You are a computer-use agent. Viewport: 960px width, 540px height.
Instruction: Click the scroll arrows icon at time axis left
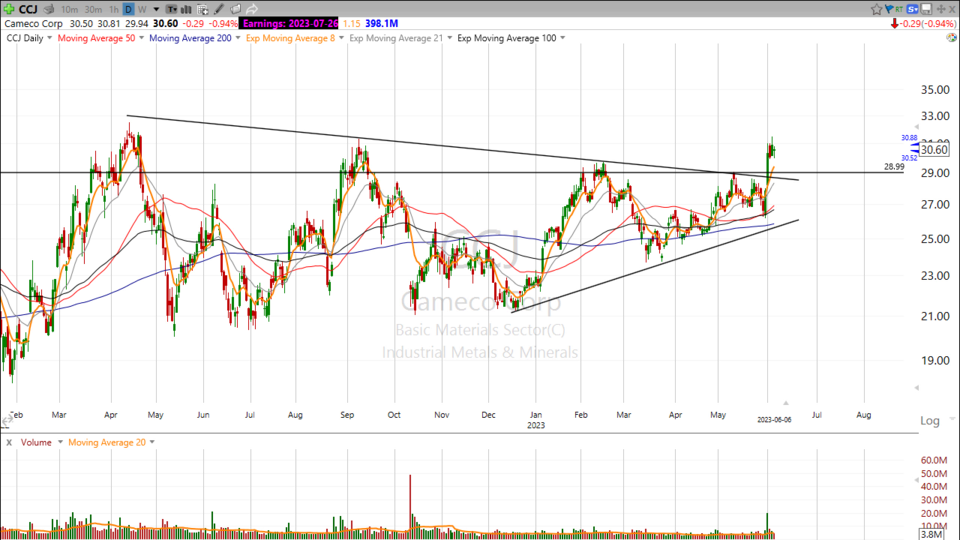click(x=7, y=421)
